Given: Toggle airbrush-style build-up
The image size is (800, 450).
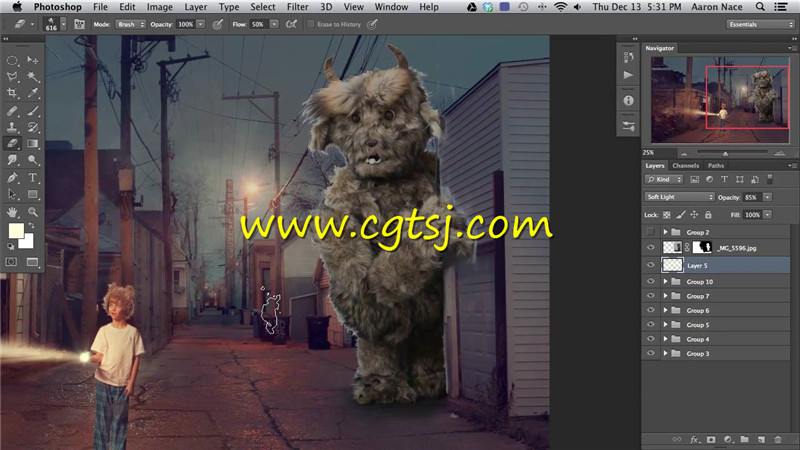Looking at the screenshot, I should [x=291, y=24].
